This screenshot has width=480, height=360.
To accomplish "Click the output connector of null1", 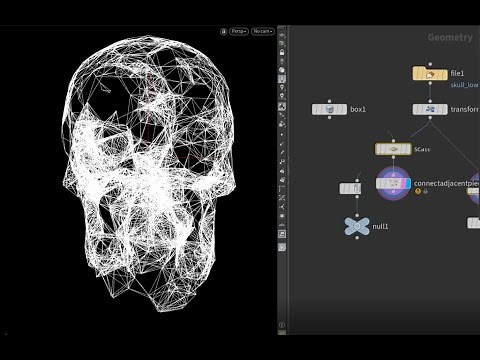I will click(357, 238).
